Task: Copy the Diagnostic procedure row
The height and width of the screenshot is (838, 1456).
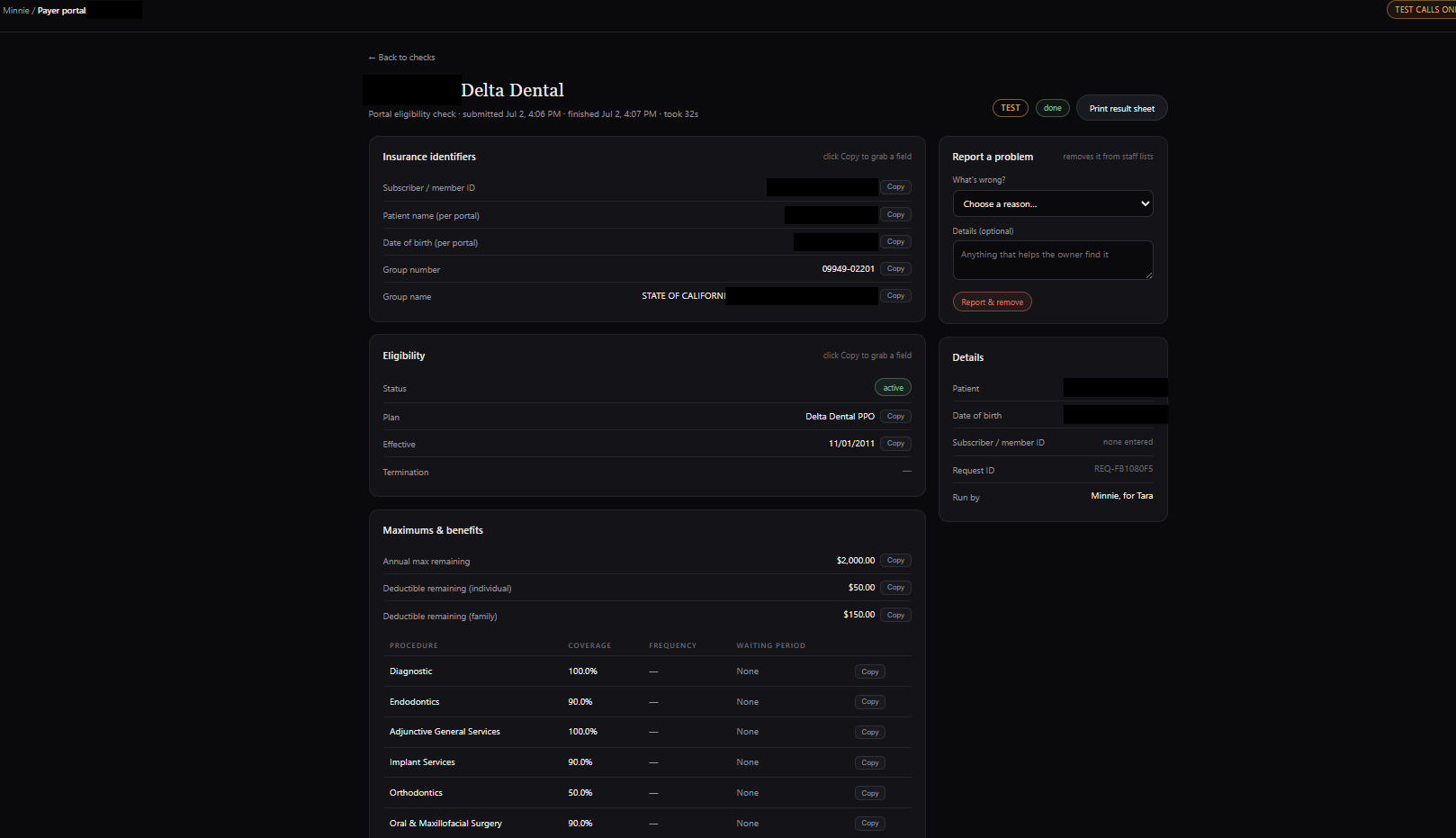Action: [x=870, y=671]
